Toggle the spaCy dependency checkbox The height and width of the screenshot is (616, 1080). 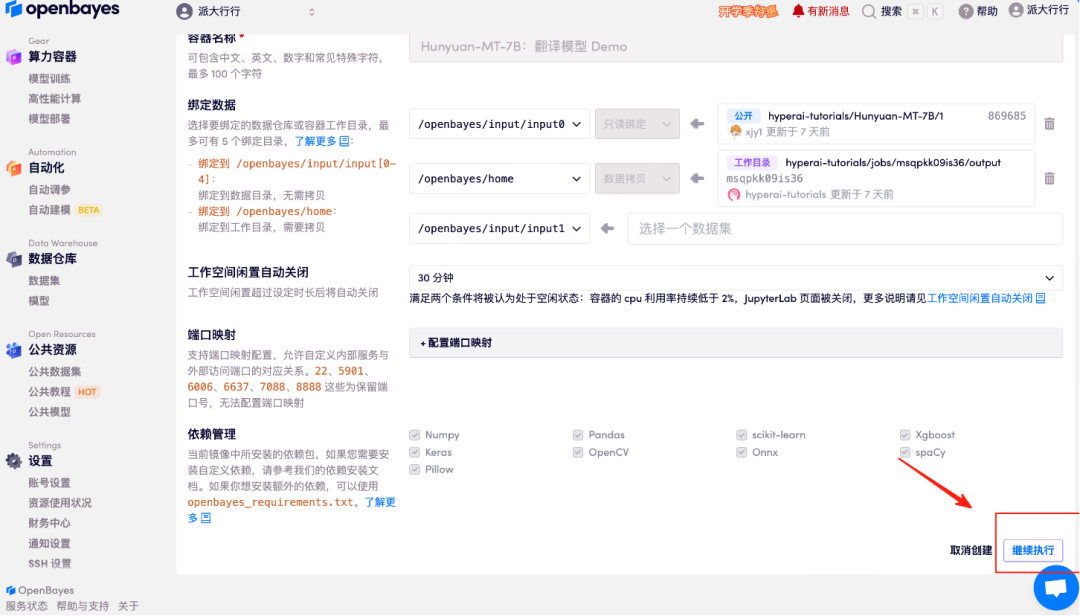906,452
